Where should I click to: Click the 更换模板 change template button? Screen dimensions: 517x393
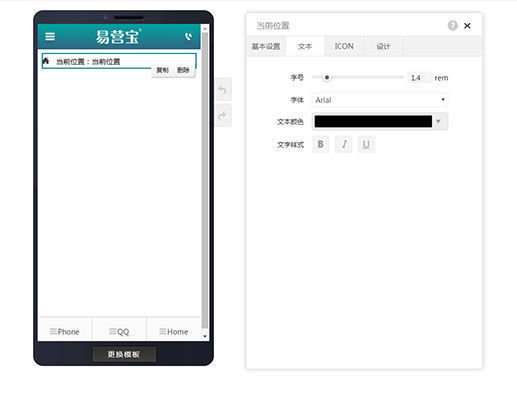click(x=124, y=354)
